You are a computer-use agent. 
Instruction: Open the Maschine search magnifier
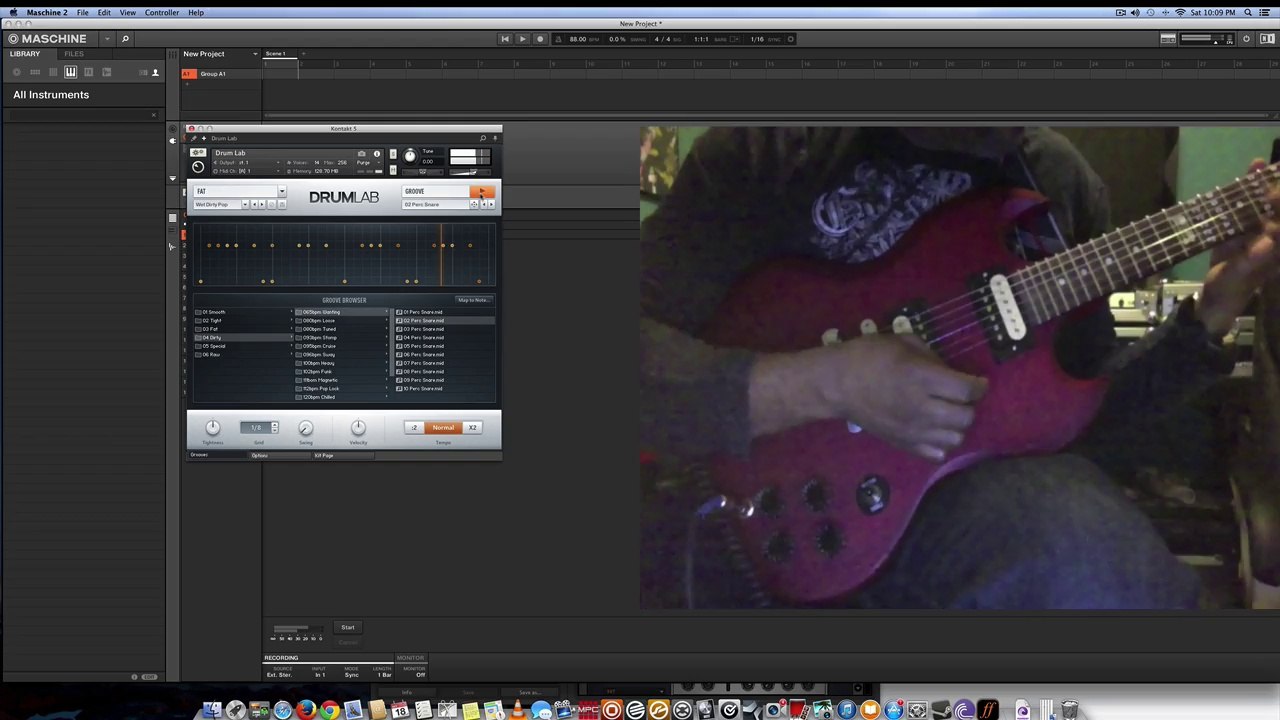[x=125, y=39]
